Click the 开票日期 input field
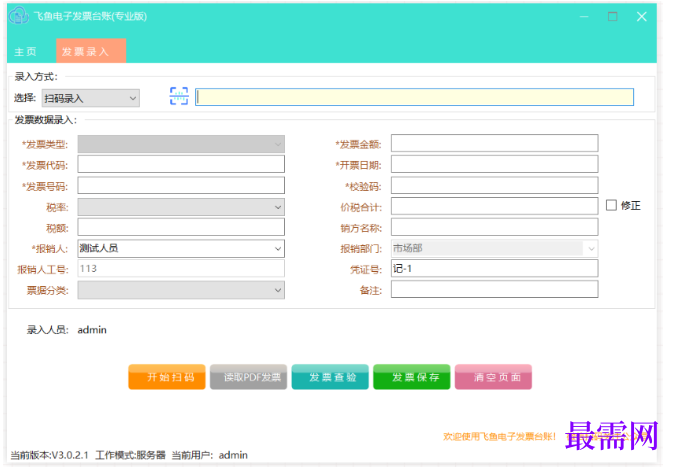Viewport: 677px width, 467px height. coord(494,164)
